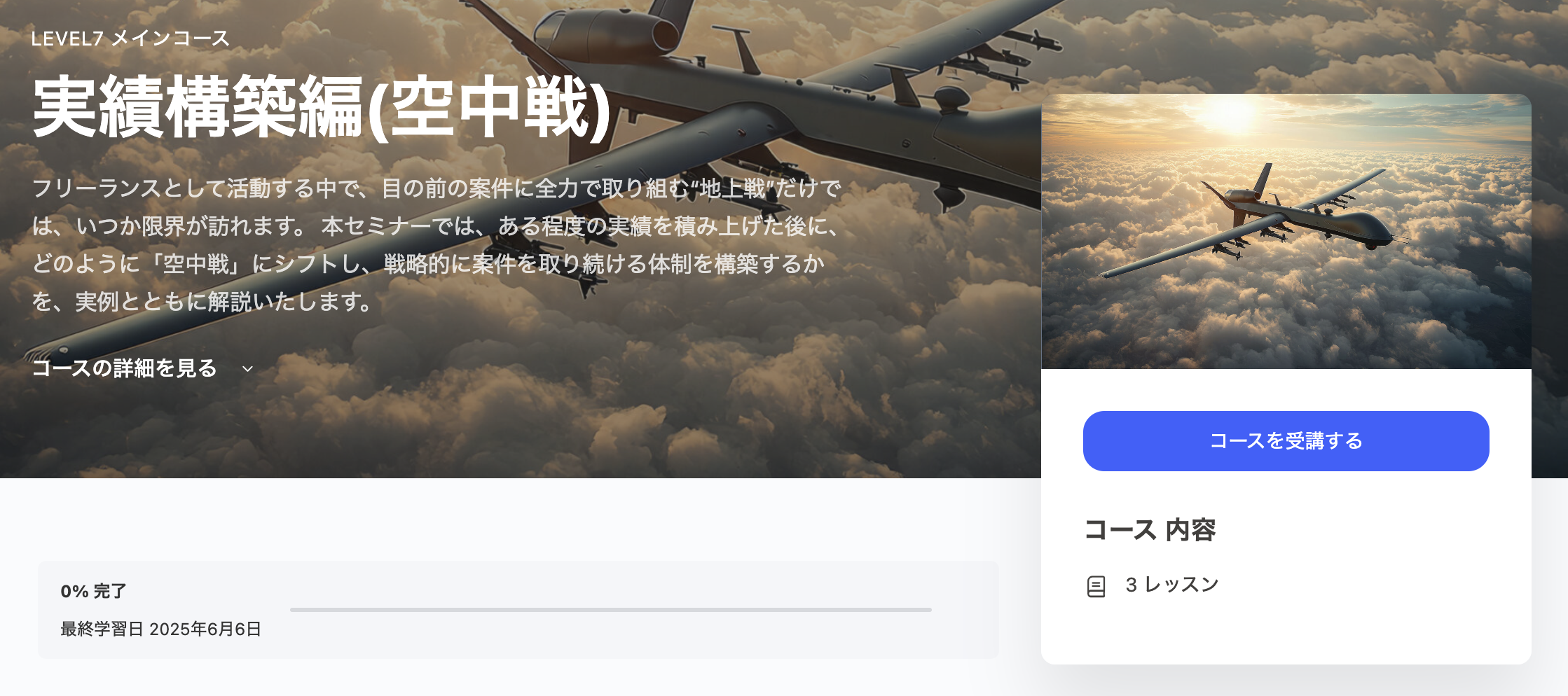Click the drone aircraft in thumbnail

point(1254,221)
